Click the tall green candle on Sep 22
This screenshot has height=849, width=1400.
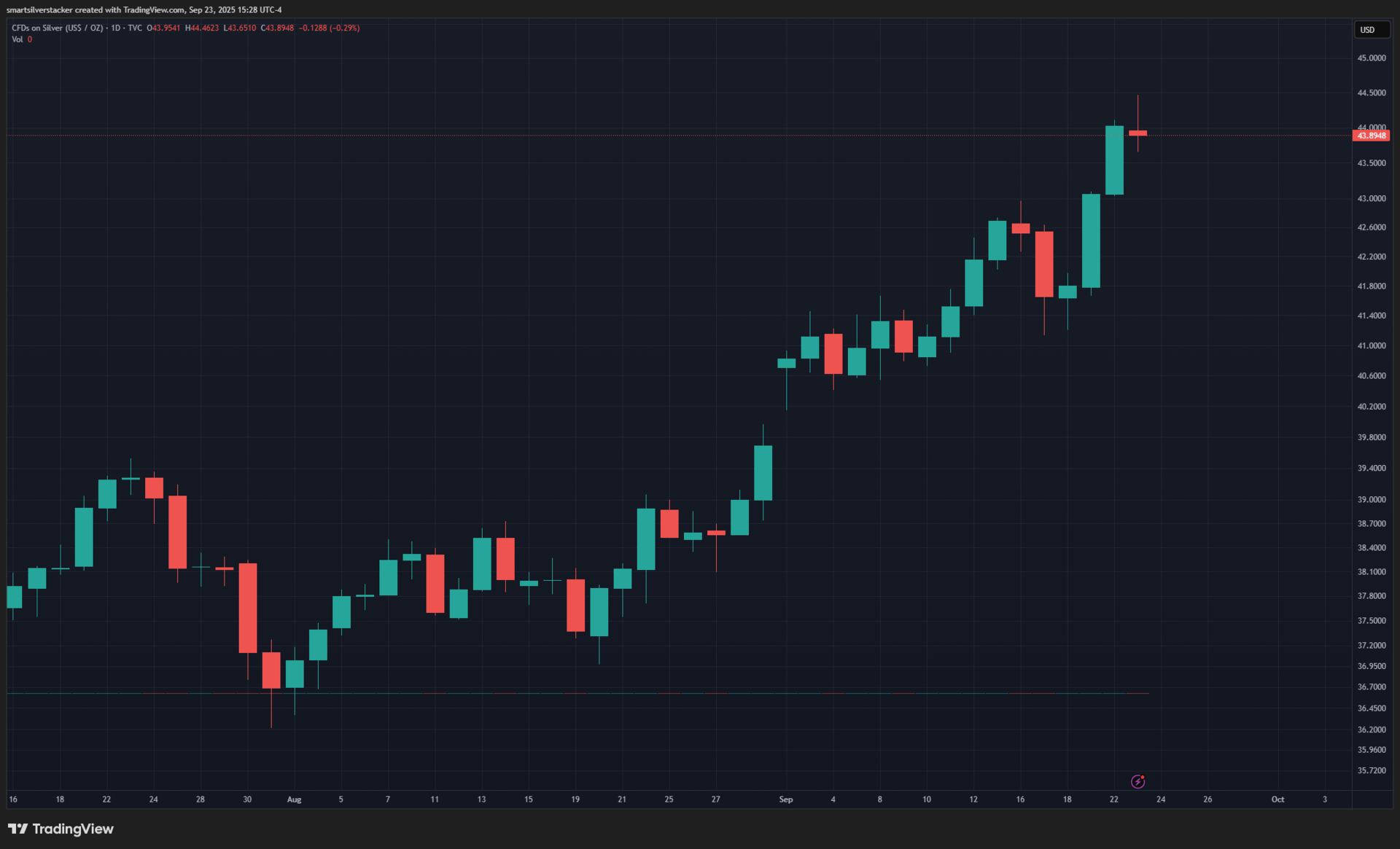click(1114, 160)
